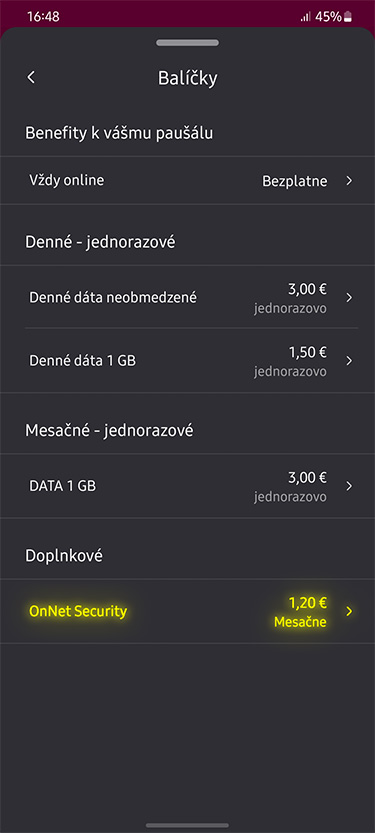Expand Denné dáta neobmedzené chevron
Viewport: 375px width, 833px height.
[x=349, y=298]
